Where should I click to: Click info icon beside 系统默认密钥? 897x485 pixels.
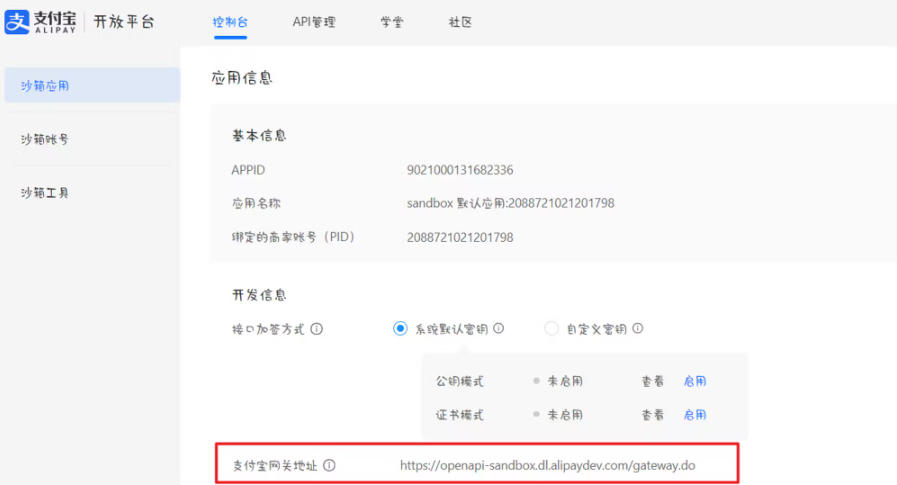[498, 328]
